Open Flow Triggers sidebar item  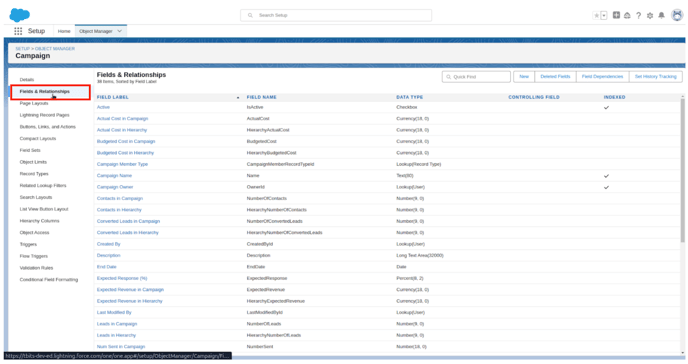[33, 257]
